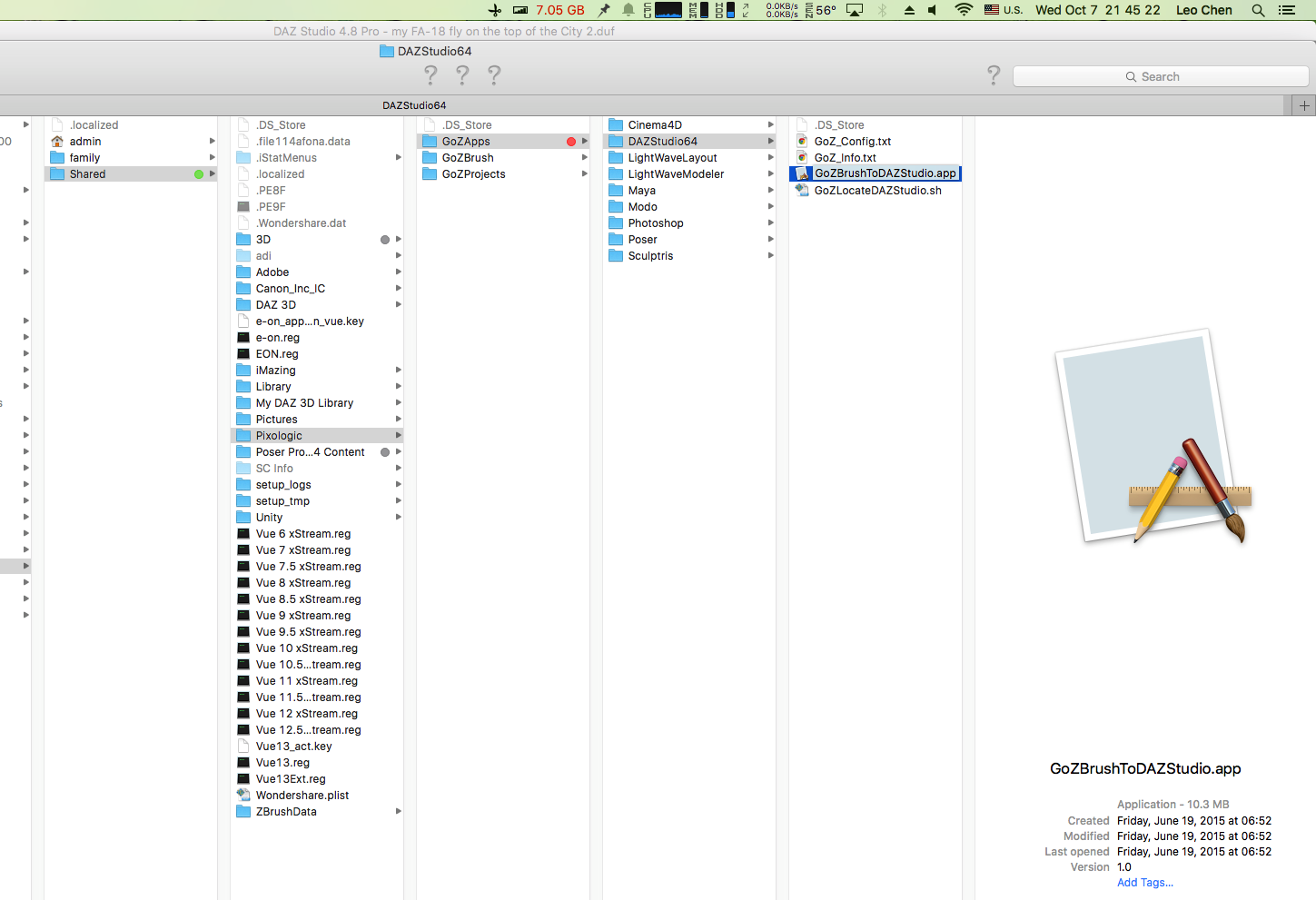1316x900 pixels.
Task: Open the Unity folder icon
Action: (x=243, y=517)
